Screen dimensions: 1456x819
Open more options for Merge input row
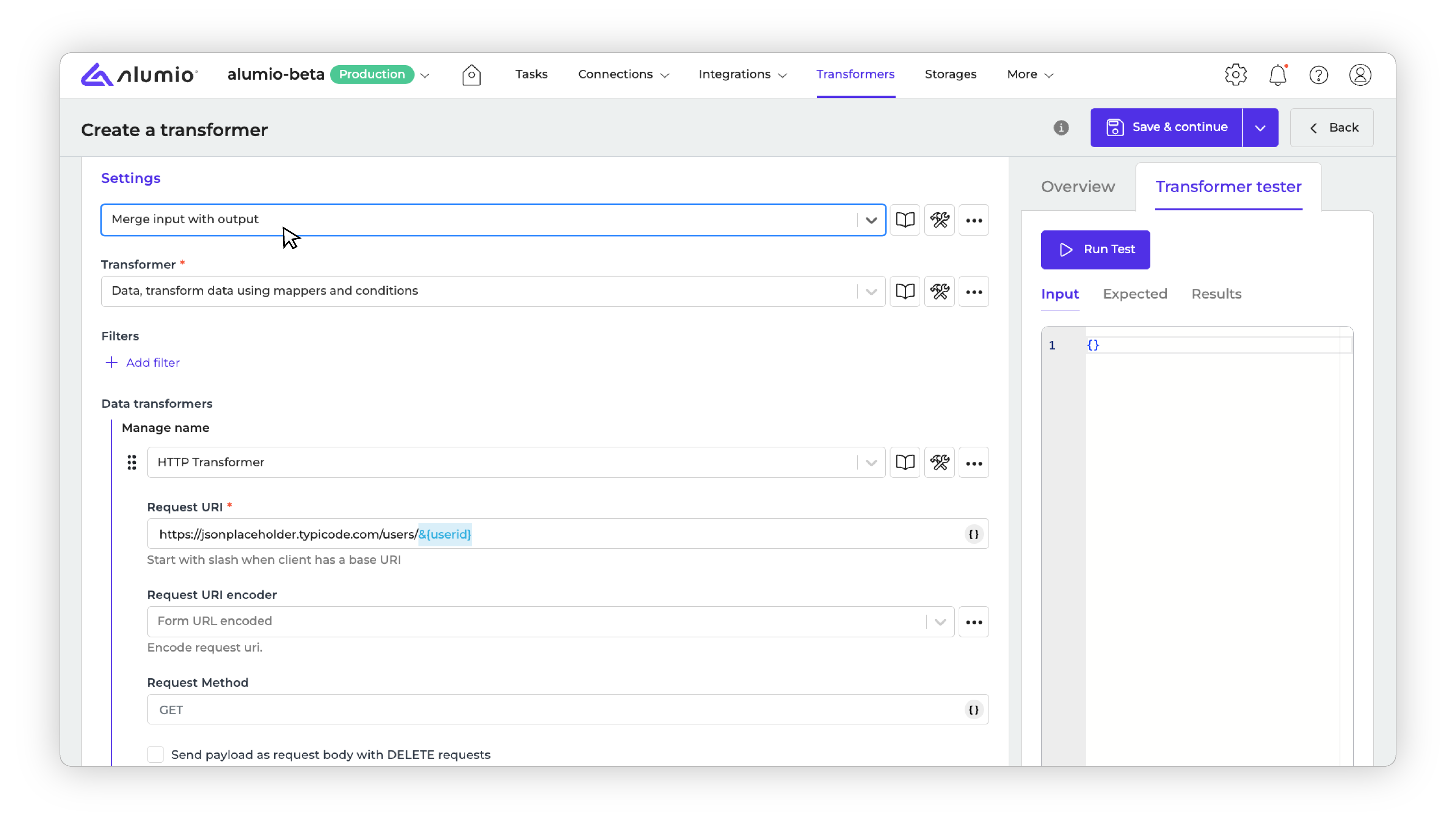pos(974,220)
